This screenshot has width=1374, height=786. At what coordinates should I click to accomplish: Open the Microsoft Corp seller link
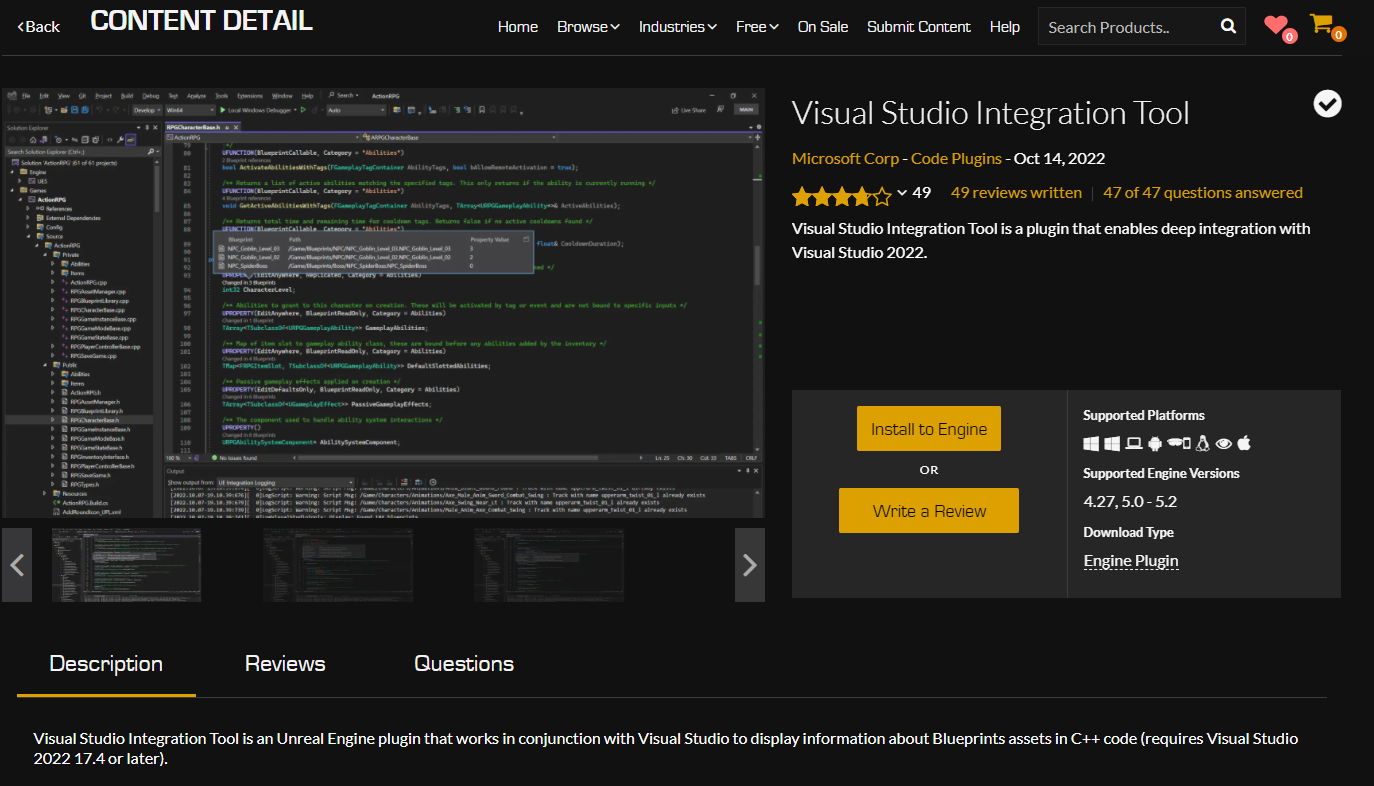pos(845,158)
